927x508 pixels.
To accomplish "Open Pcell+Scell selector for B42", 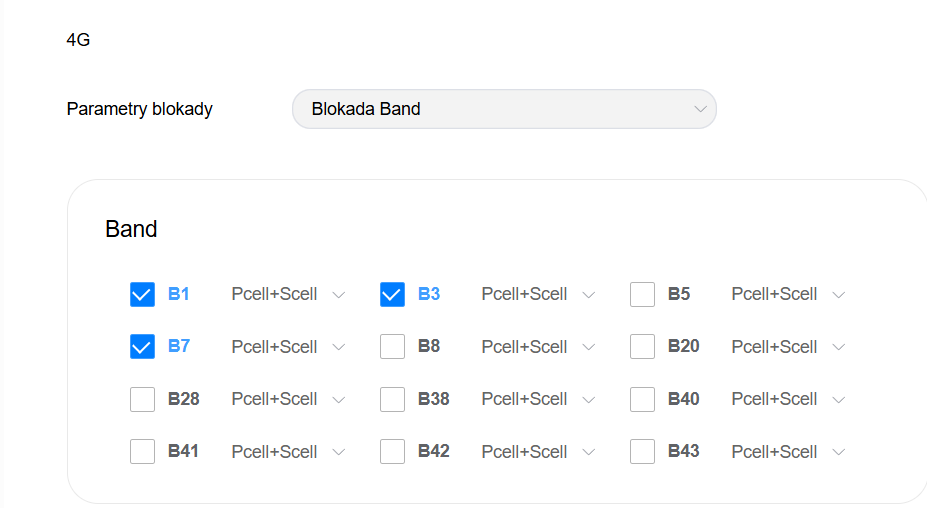I will (538, 452).
